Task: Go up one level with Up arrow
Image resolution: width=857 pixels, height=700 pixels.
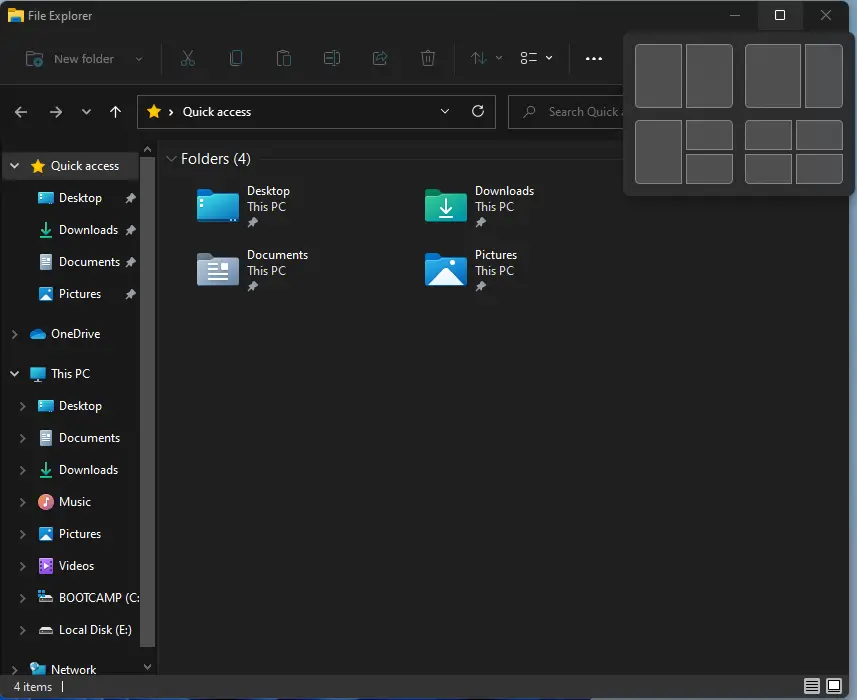Action: pyautogui.click(x=115, y=112)
